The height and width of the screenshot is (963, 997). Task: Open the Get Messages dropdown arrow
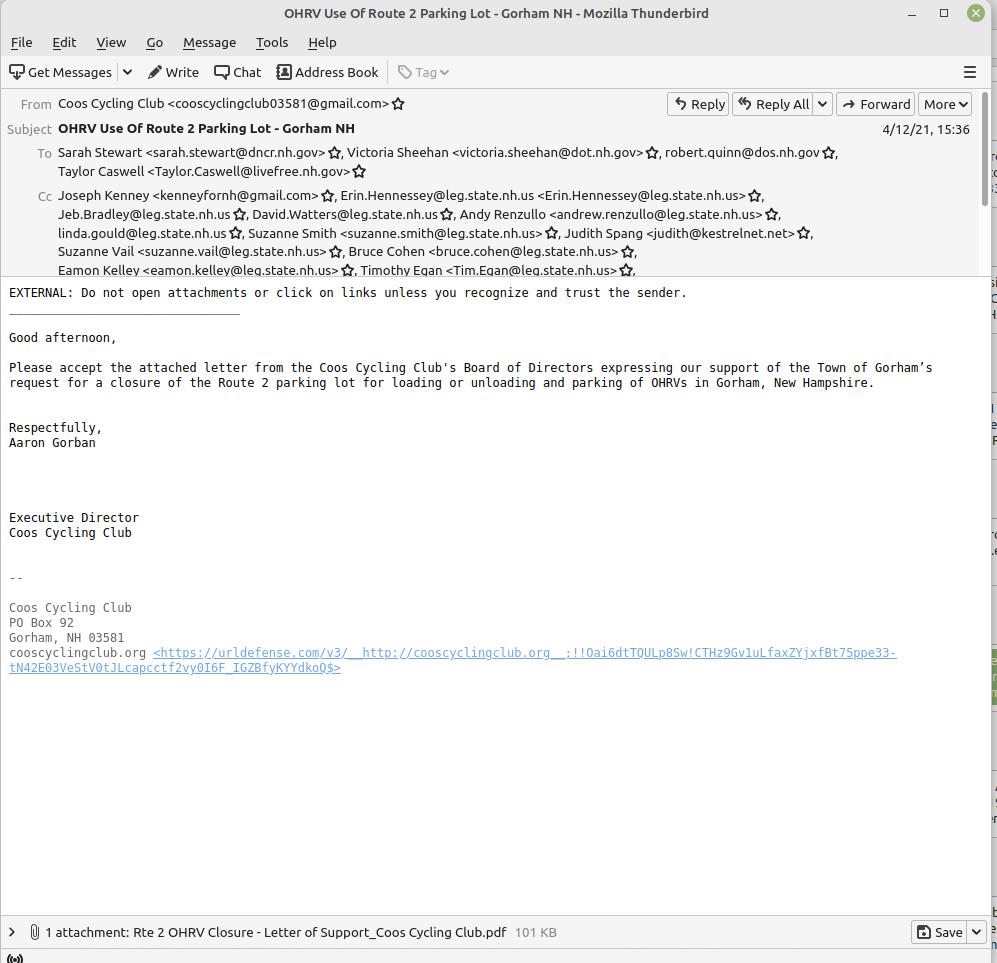point(127,72)
